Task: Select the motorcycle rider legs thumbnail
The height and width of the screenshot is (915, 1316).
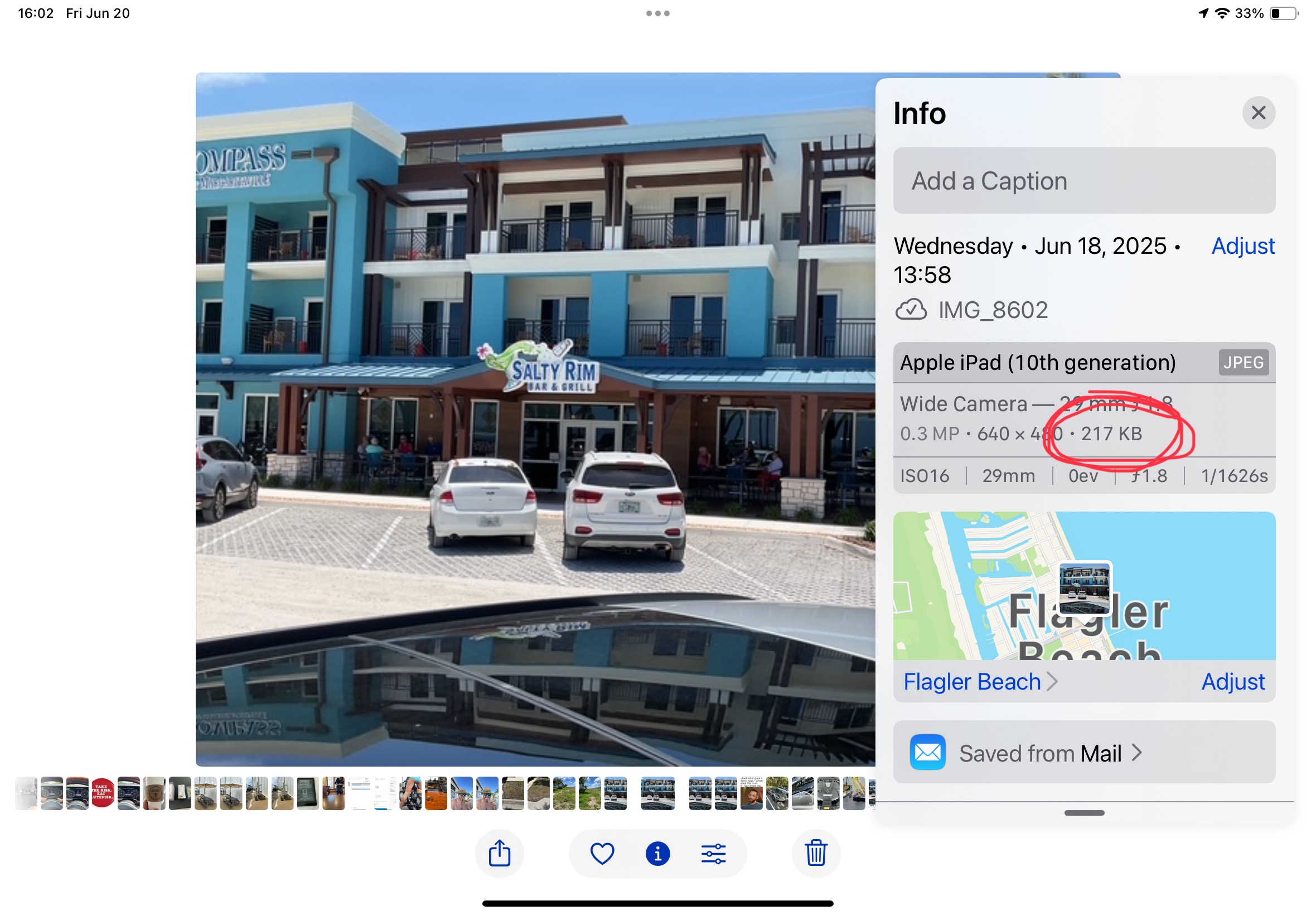Action: (410, 793)
